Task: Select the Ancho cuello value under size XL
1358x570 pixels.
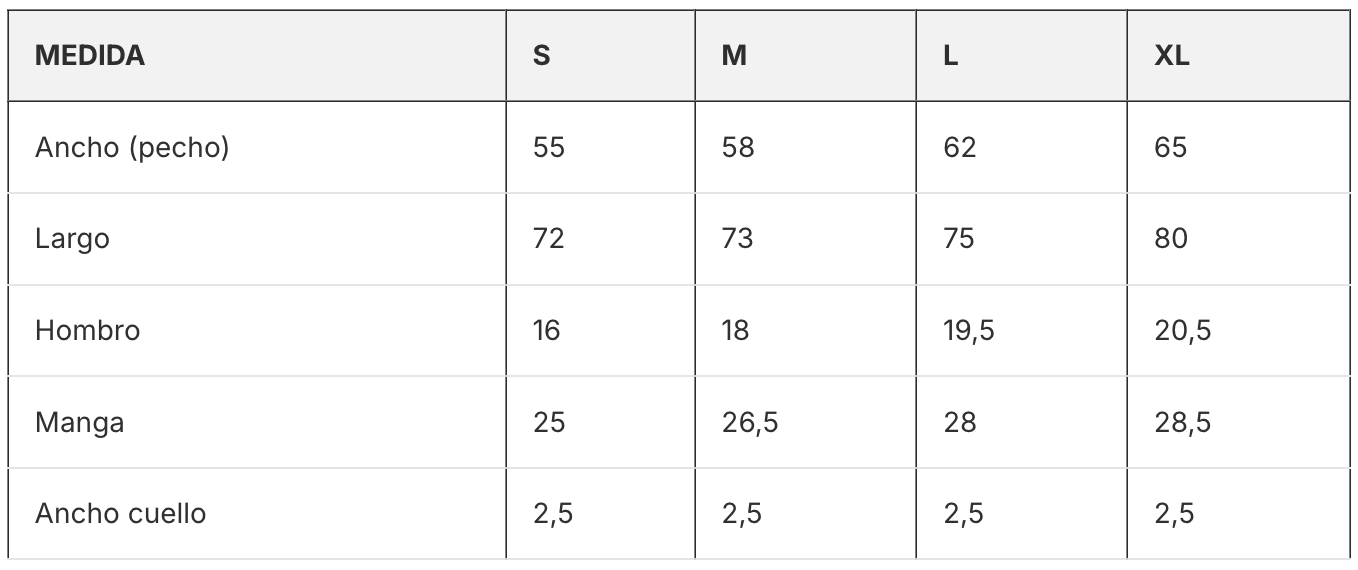Action: (1174, 513)
